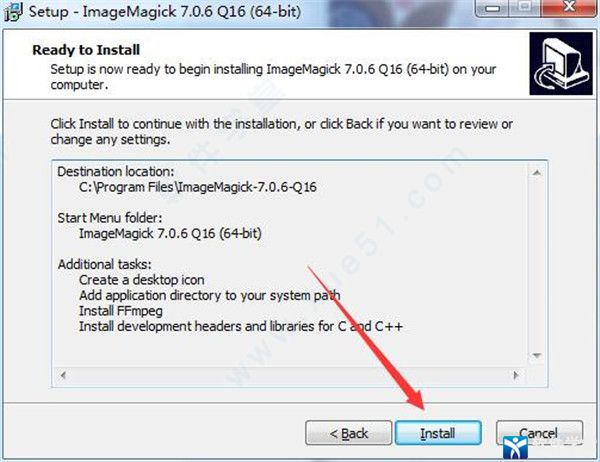Click the blue figure logo near Cancel
600x462 pixels.
pos(515,447)
